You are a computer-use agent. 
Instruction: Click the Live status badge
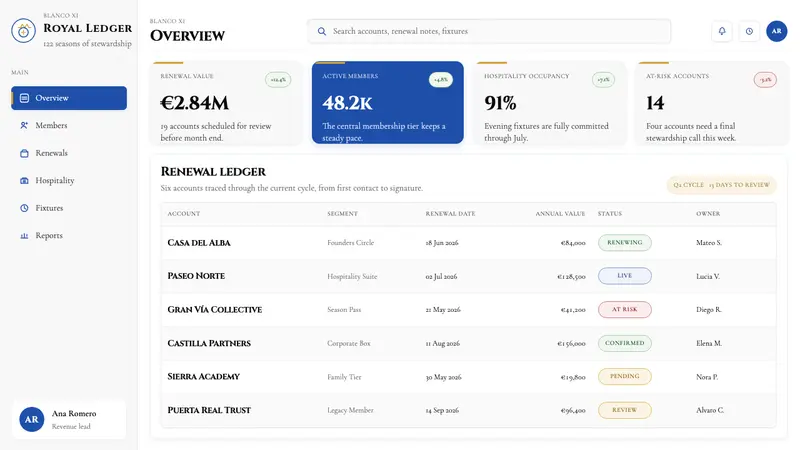(624, 276)
